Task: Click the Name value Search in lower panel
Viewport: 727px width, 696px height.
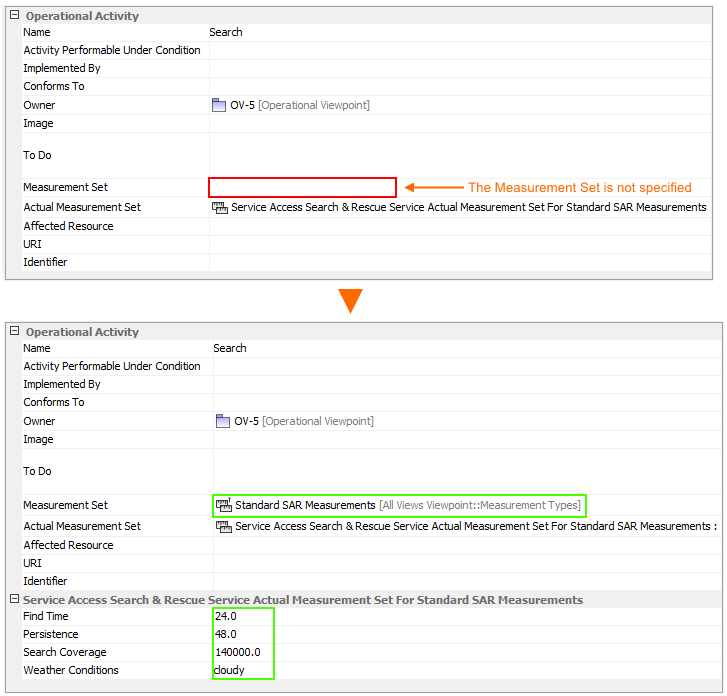Action: coord(230,348)
